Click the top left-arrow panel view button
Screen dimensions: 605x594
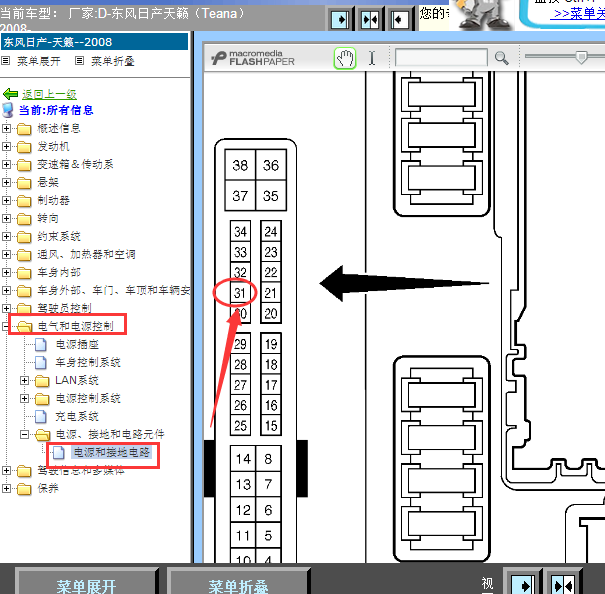coord(399,19)
